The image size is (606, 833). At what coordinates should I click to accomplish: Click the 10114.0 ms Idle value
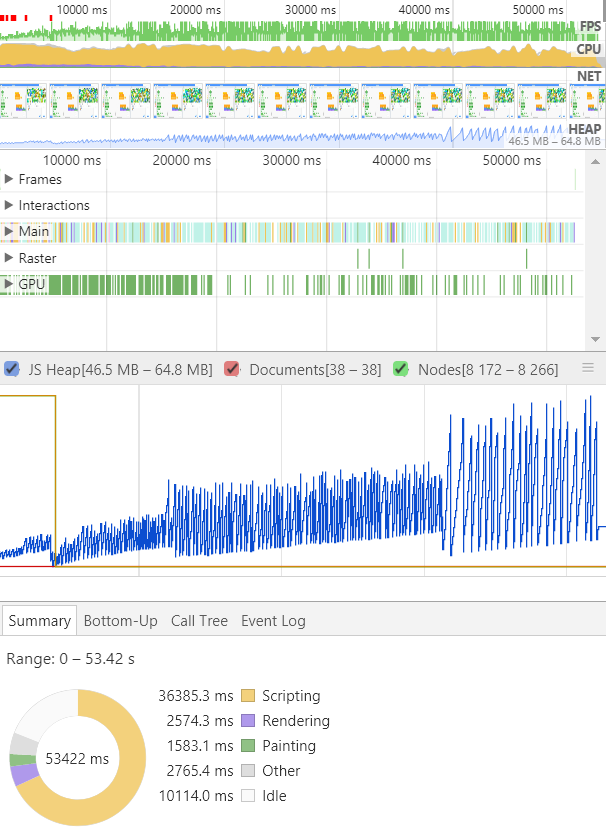[196, 795]
